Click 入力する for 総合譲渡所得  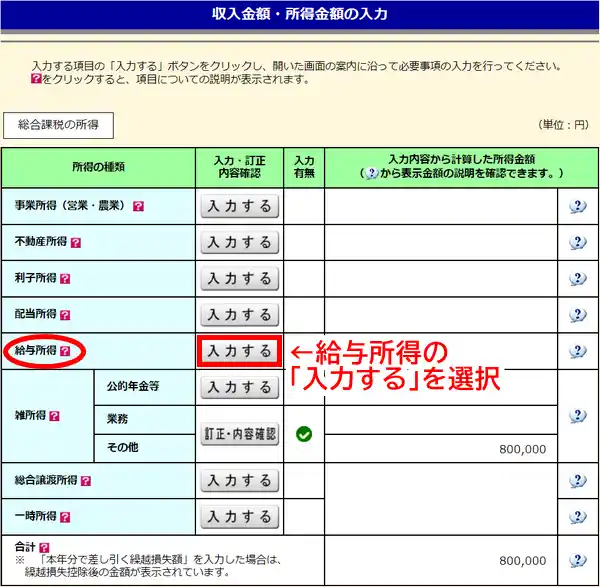pos(240,481)
